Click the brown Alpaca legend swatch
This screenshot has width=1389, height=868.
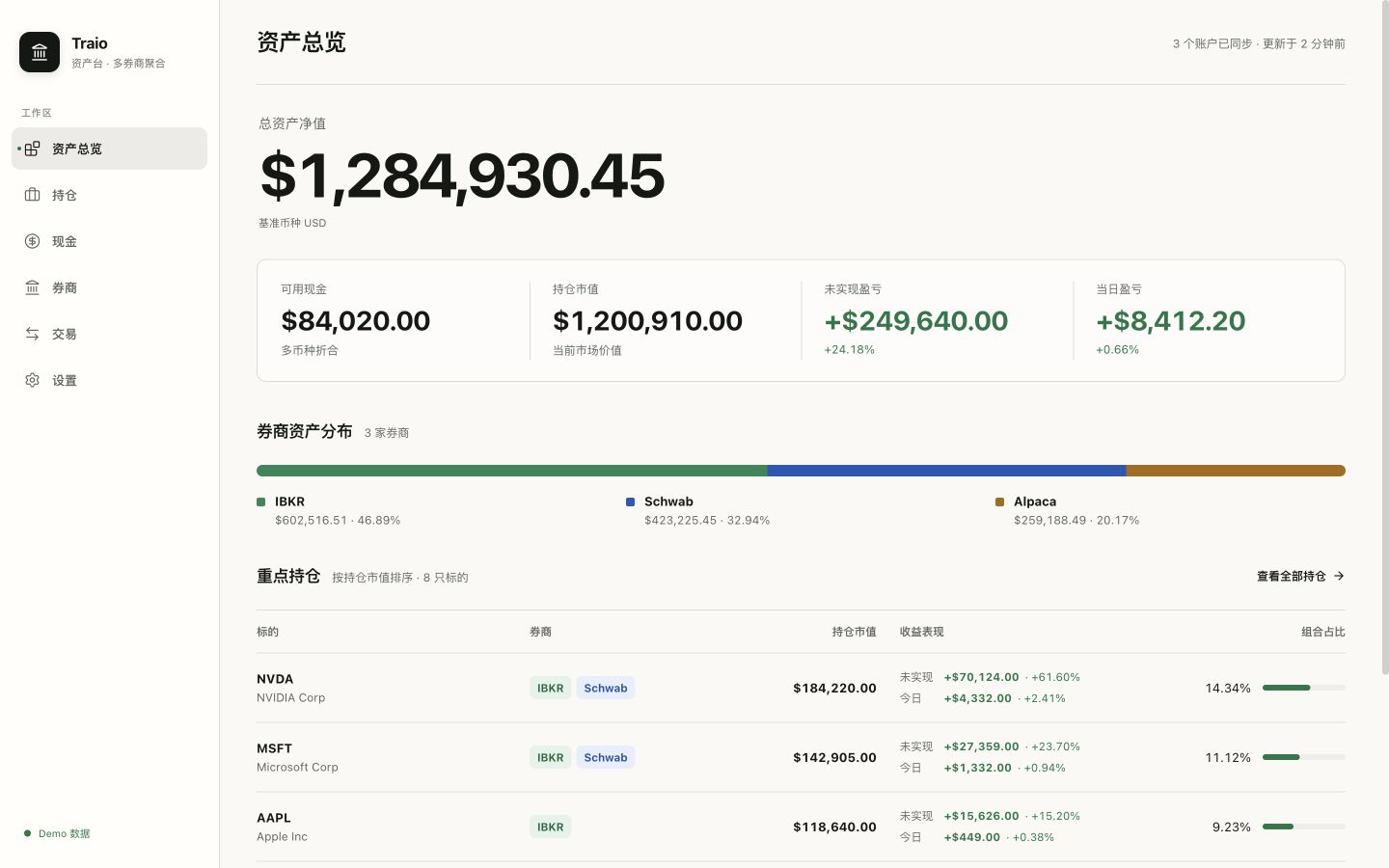click(x=999, y=502)
